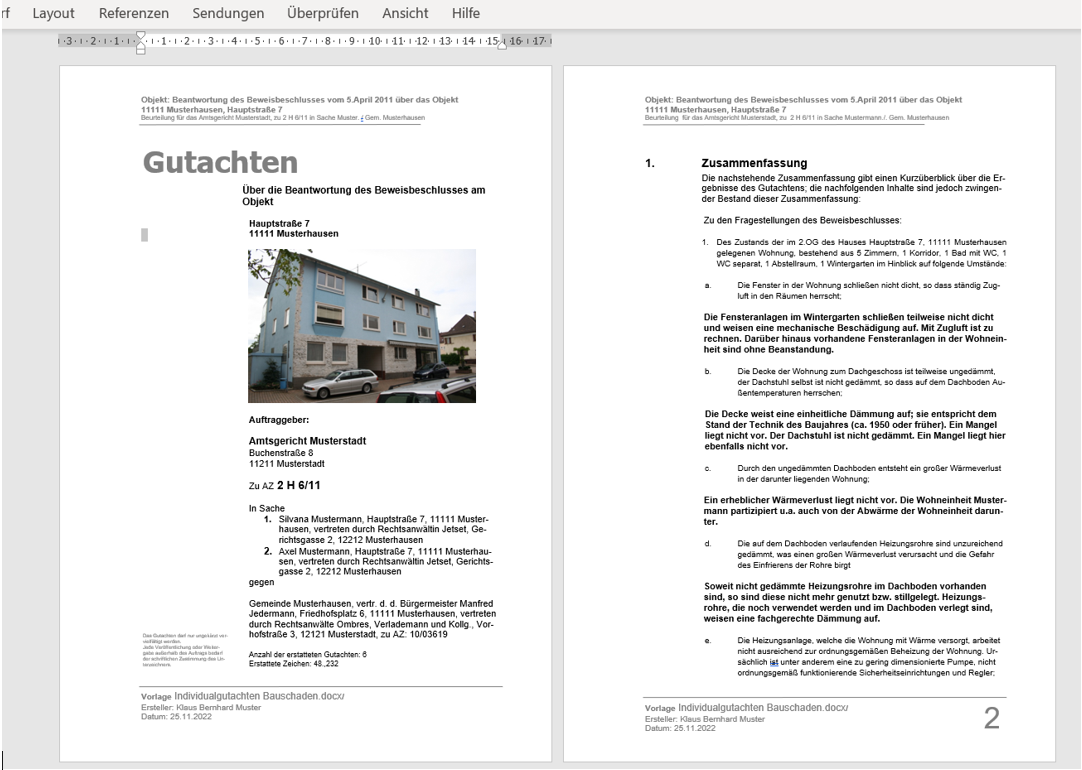Click the 'Zusammenfassung' heading on page two
Screen dimensions: 1082x770
pyautogui.click(x=754, y=164)
